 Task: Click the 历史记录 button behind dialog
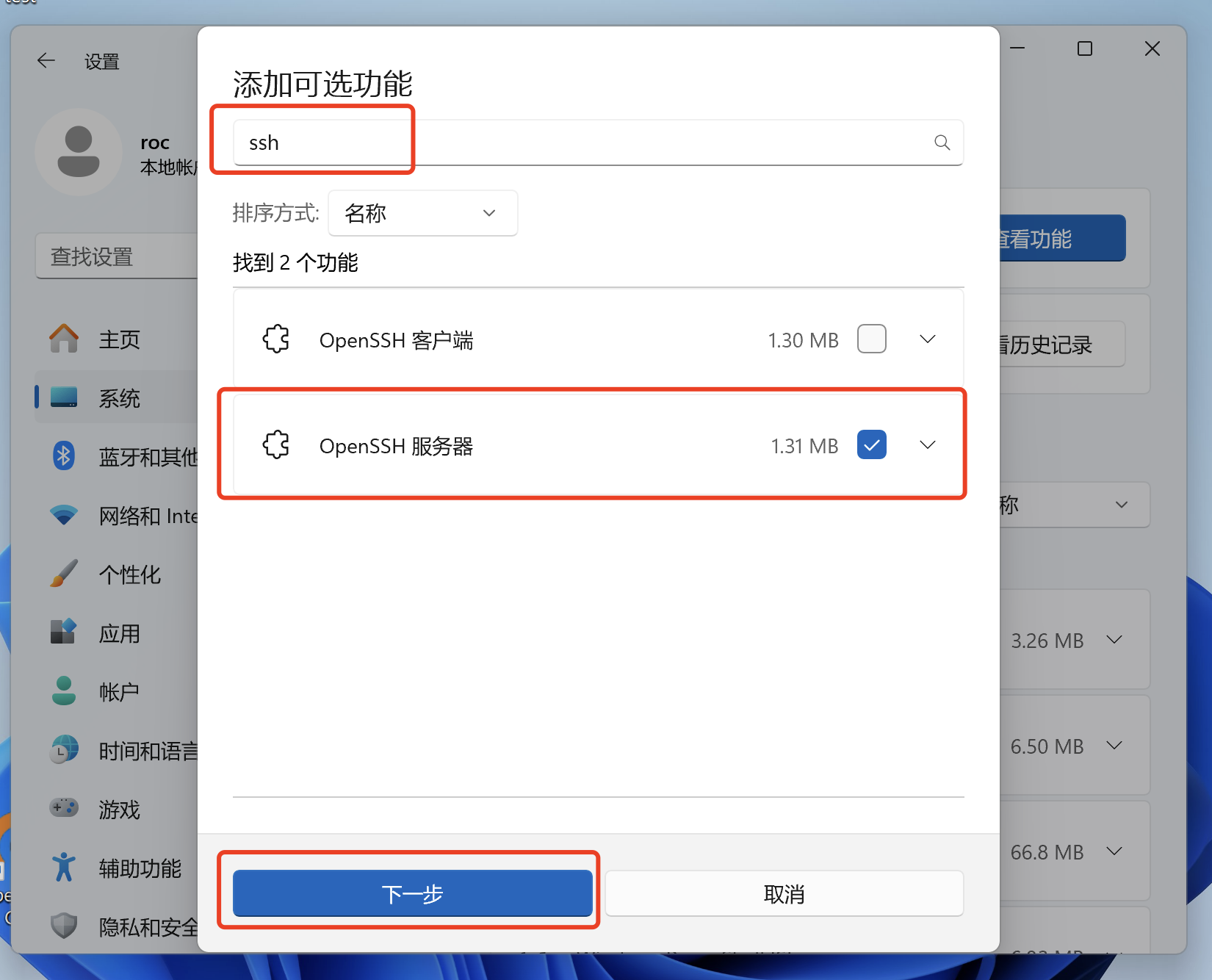(1062, 344)
